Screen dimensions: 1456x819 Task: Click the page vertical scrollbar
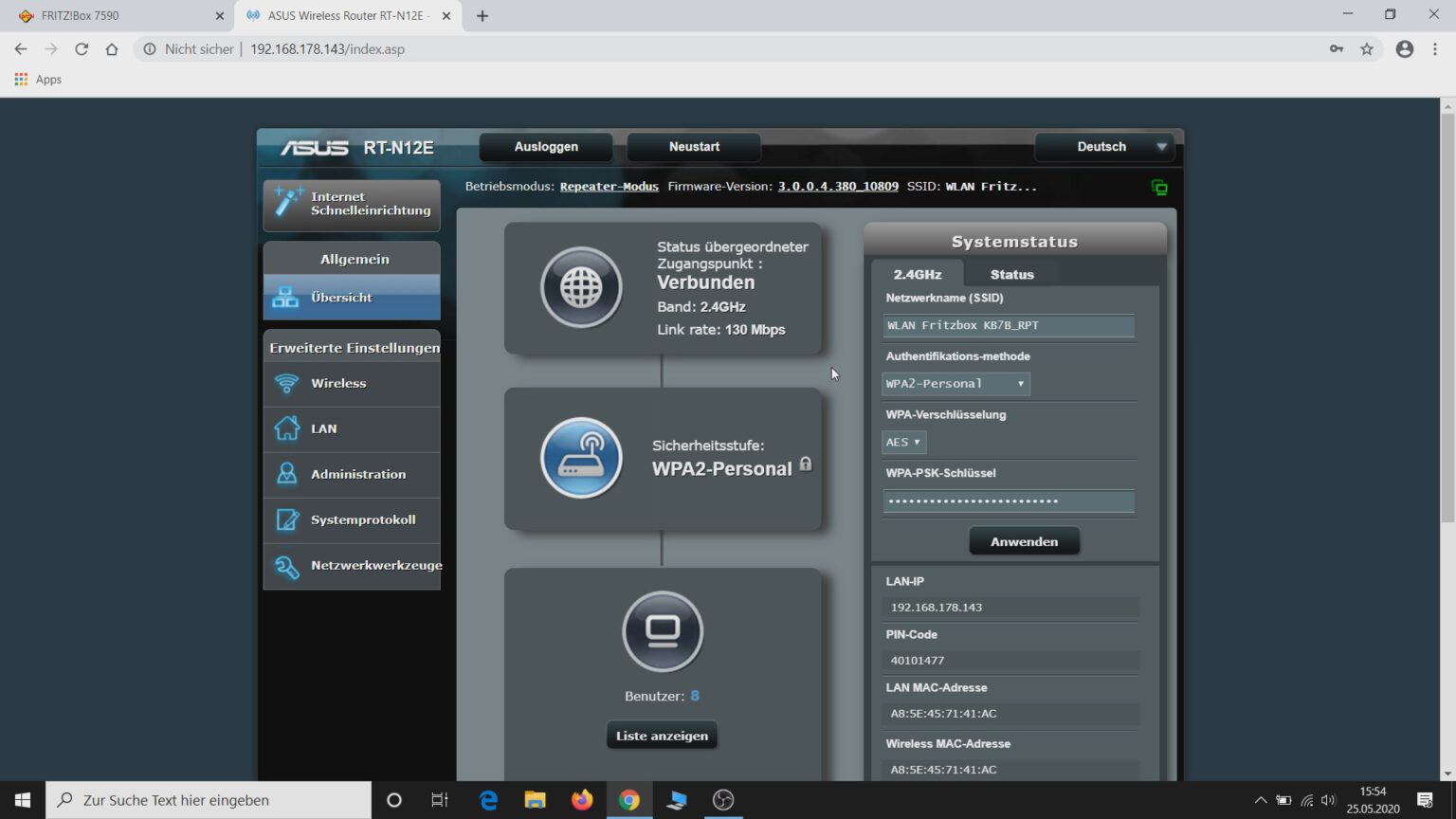point(1447,318)
